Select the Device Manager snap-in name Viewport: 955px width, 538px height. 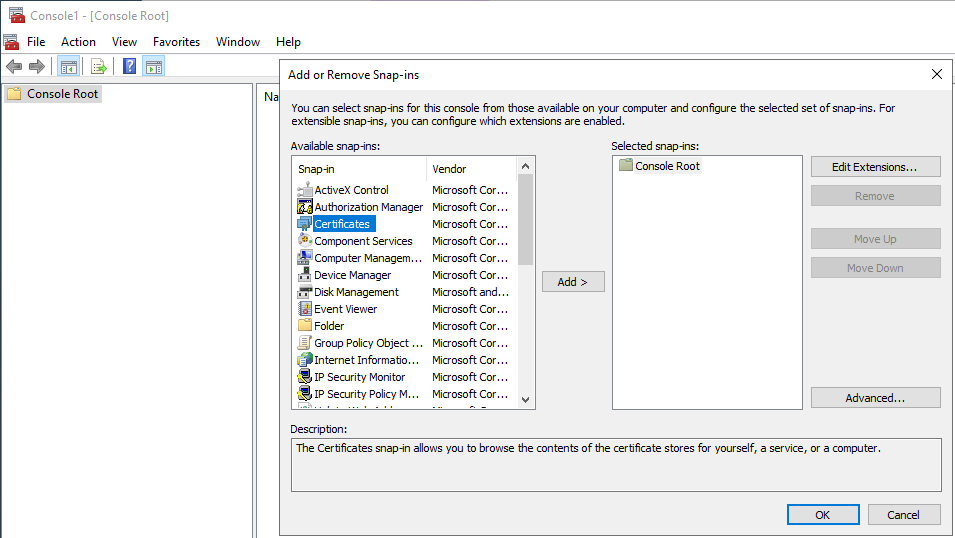point(353,275)
